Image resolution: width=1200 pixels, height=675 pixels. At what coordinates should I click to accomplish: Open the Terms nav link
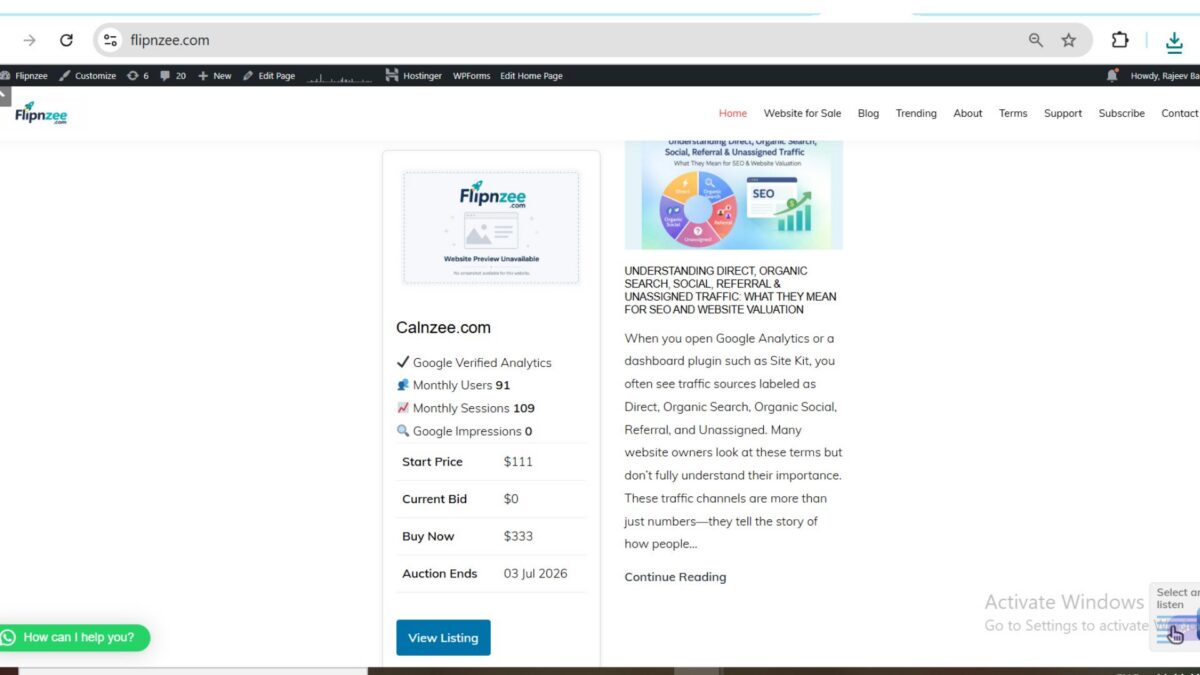[x=1013, y=113]
